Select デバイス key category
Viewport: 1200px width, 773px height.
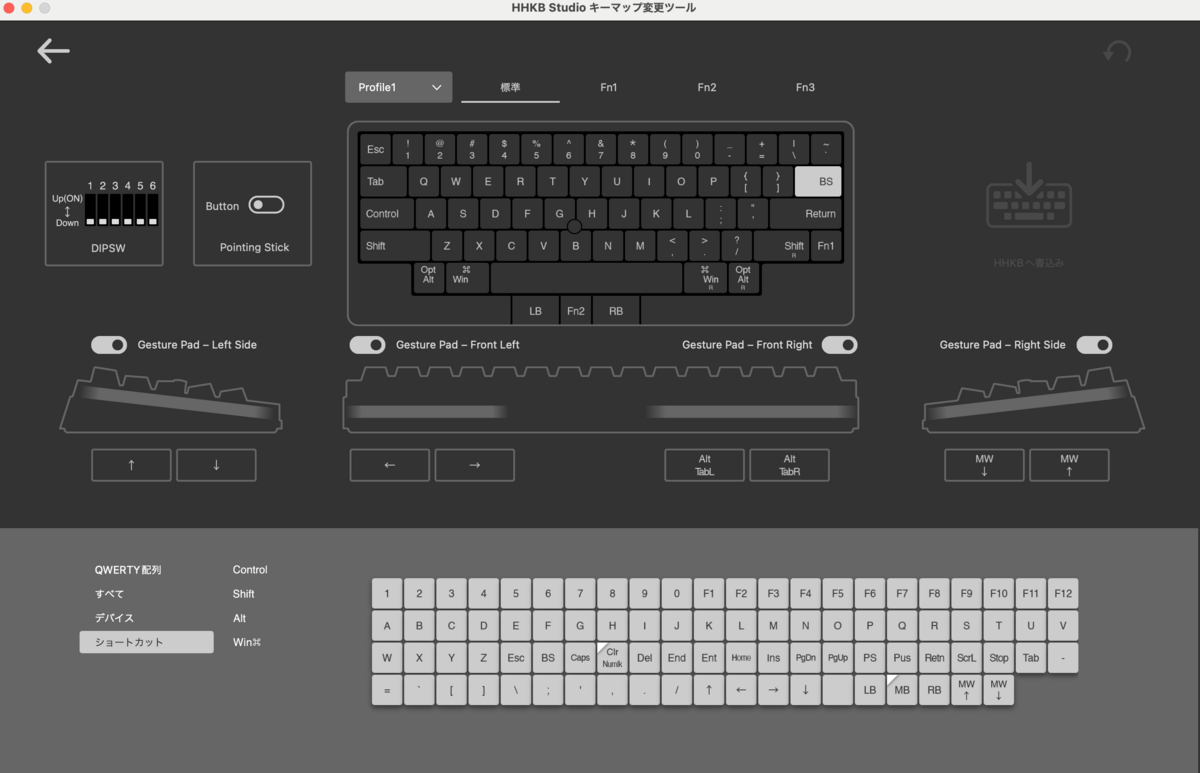click(114, 618)
